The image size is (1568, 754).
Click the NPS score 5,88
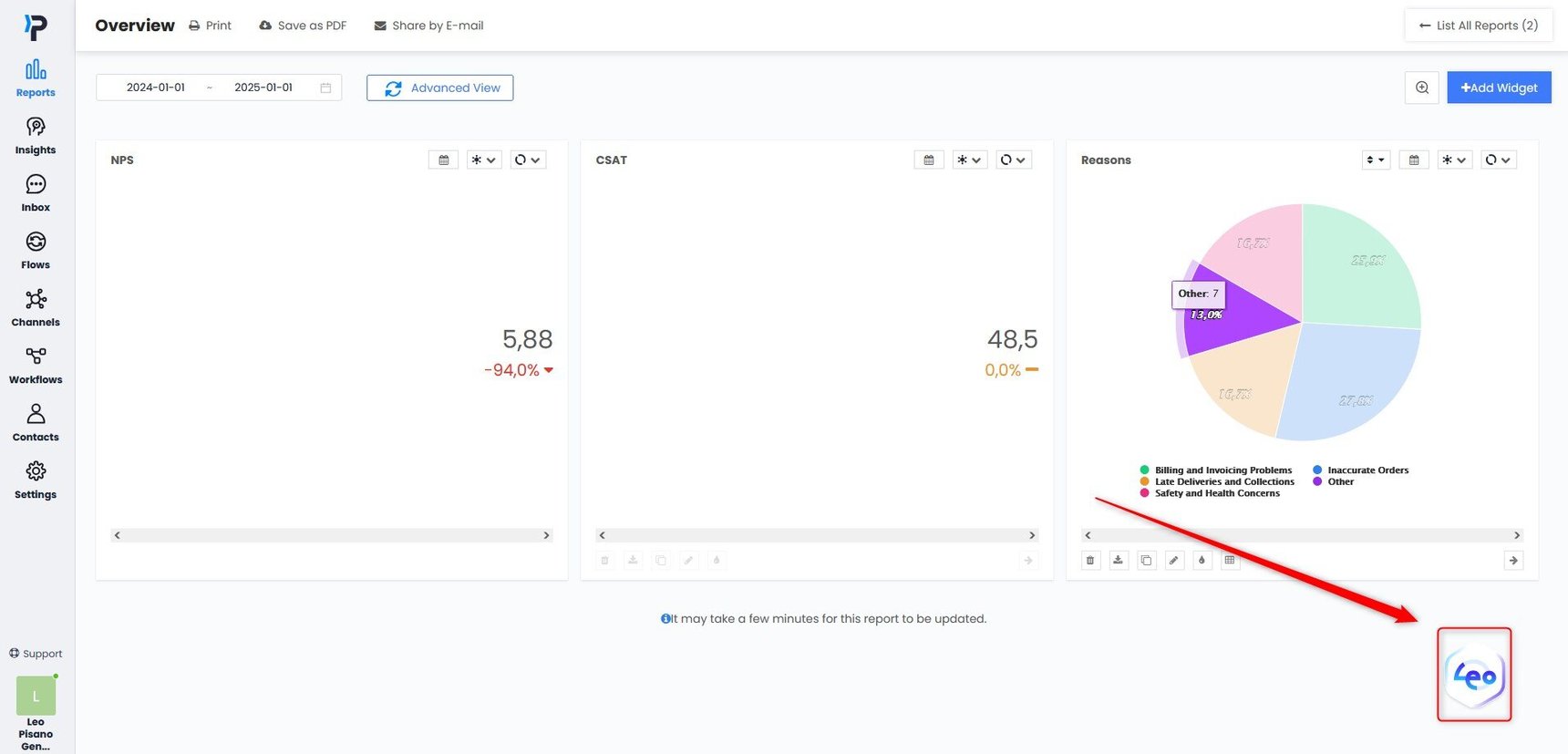(527, 339)
